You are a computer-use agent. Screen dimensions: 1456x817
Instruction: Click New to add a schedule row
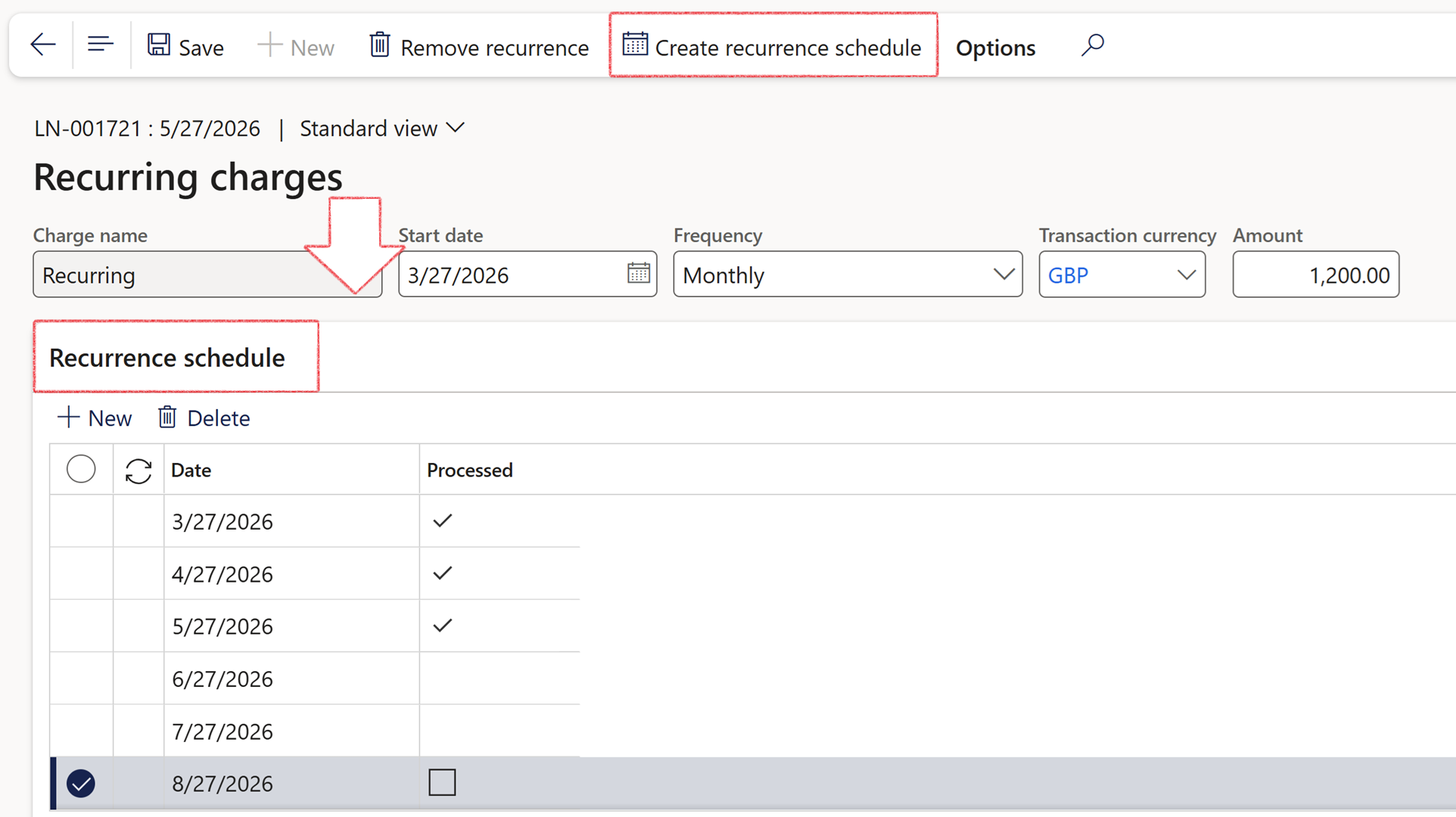pyautogui.click(x=94, y=417)
